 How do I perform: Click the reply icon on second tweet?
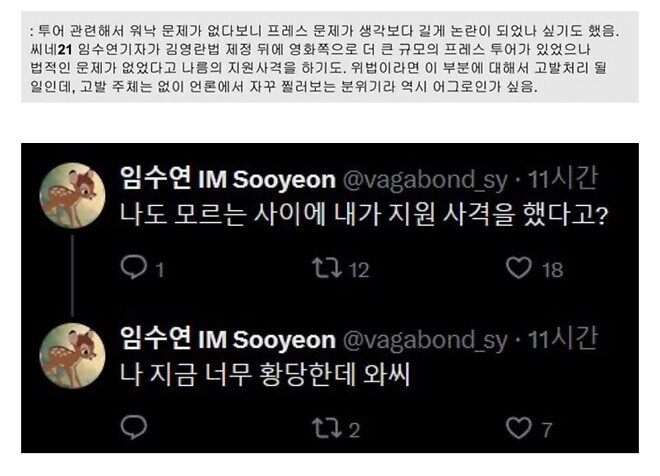click(x=133, y=427)
